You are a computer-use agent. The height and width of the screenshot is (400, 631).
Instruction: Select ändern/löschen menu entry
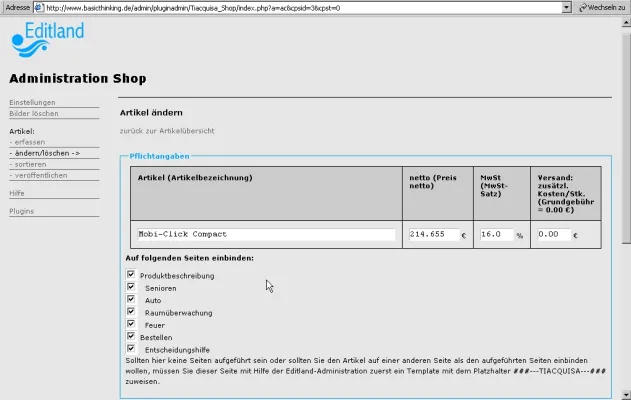[45, 153]
